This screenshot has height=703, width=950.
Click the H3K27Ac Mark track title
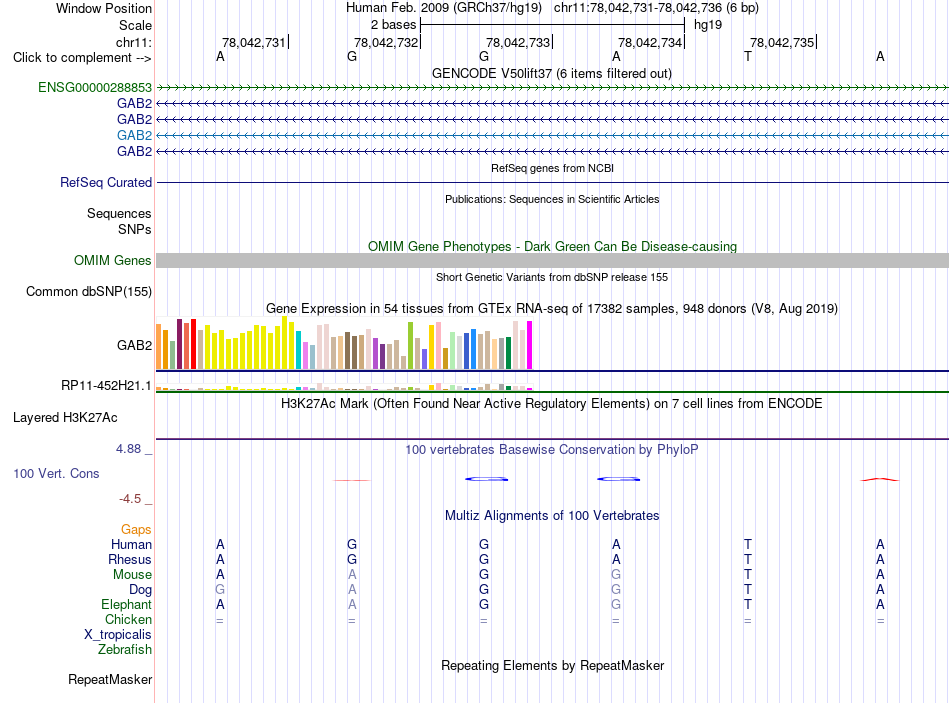click(x=552, y=404)
